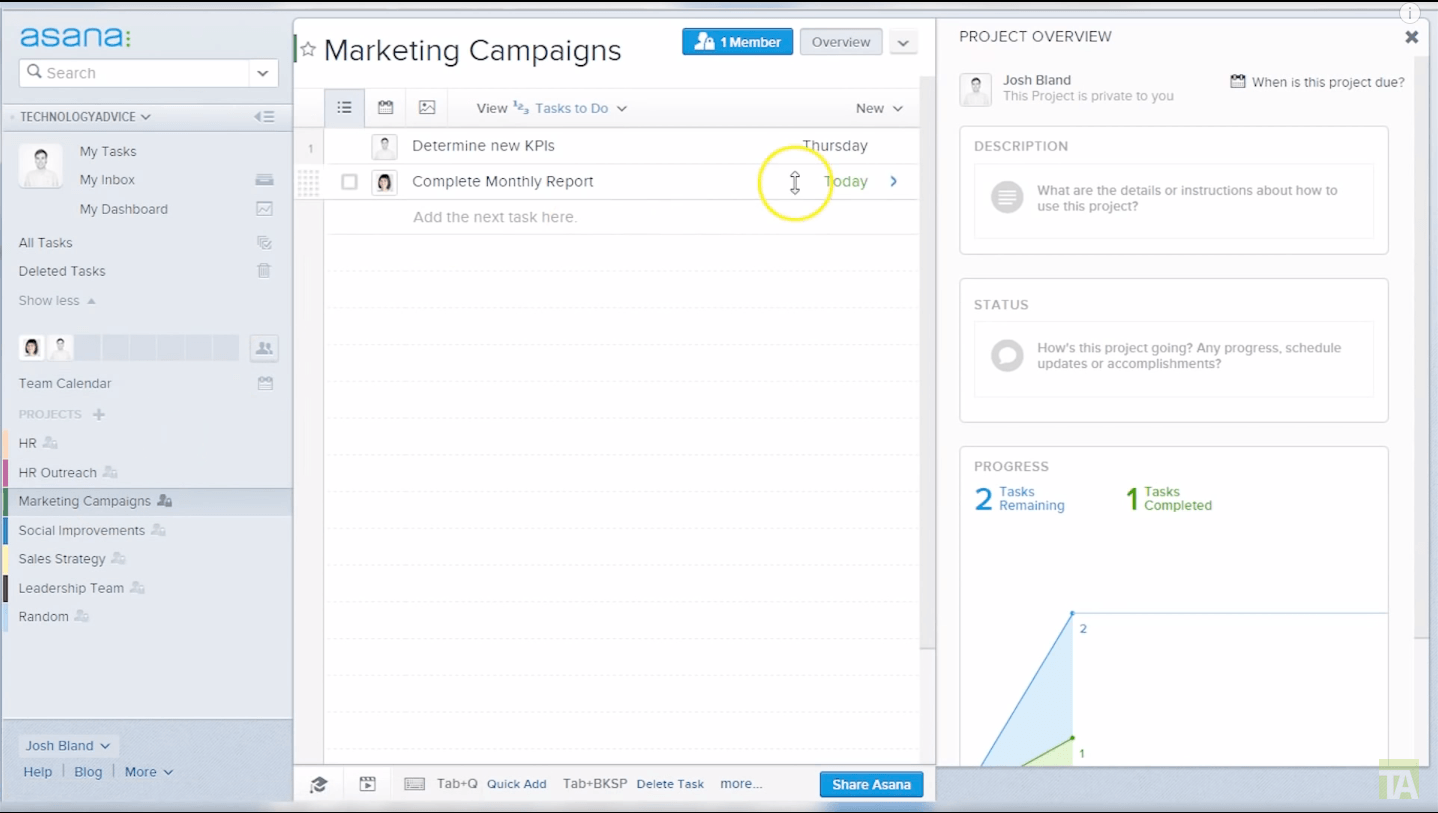Click the When is this project due link
The image size is (1438, 813).
[x=1328, y=82]
